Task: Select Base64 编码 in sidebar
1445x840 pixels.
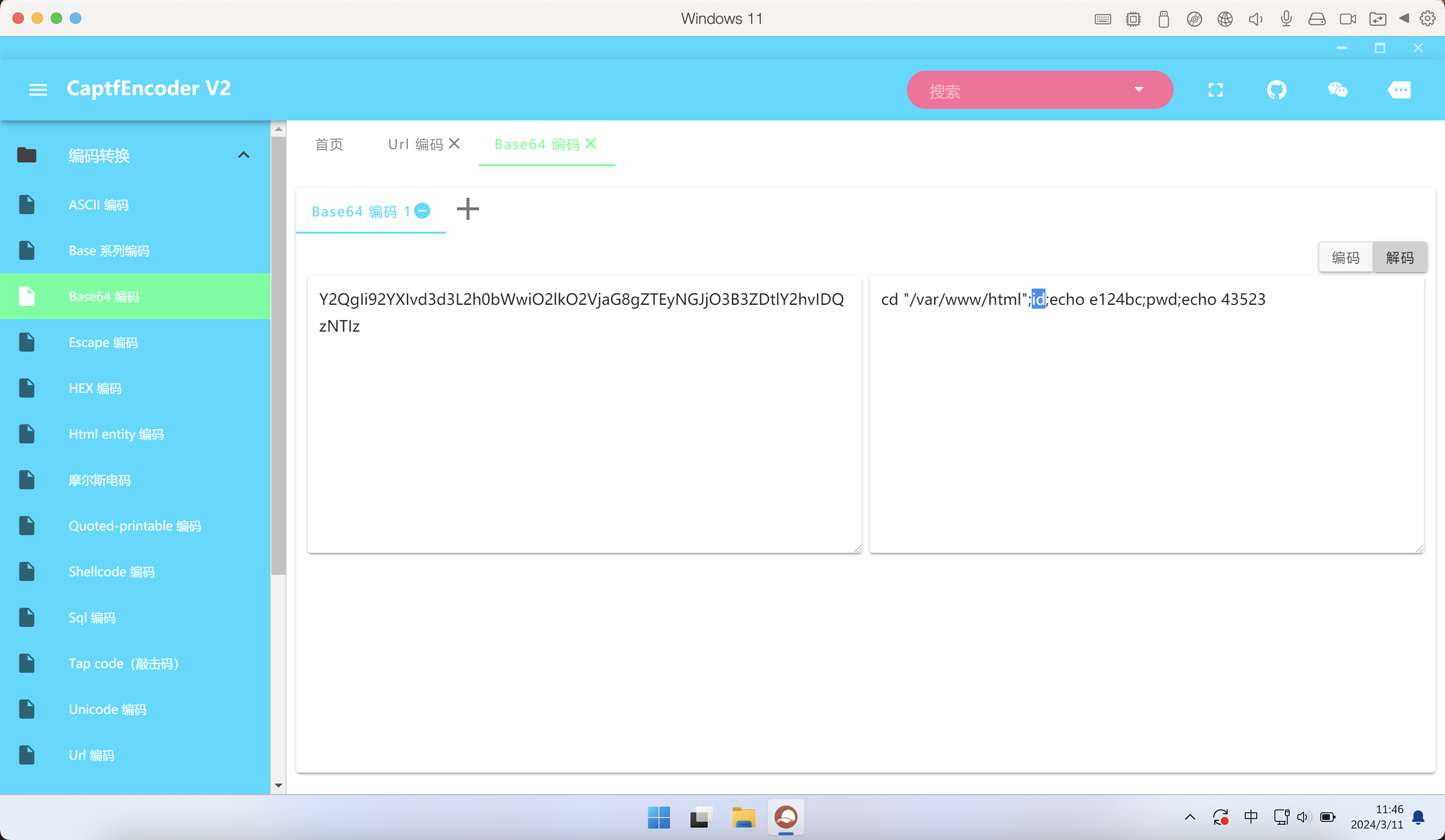Action: click(x=135, y=296)
